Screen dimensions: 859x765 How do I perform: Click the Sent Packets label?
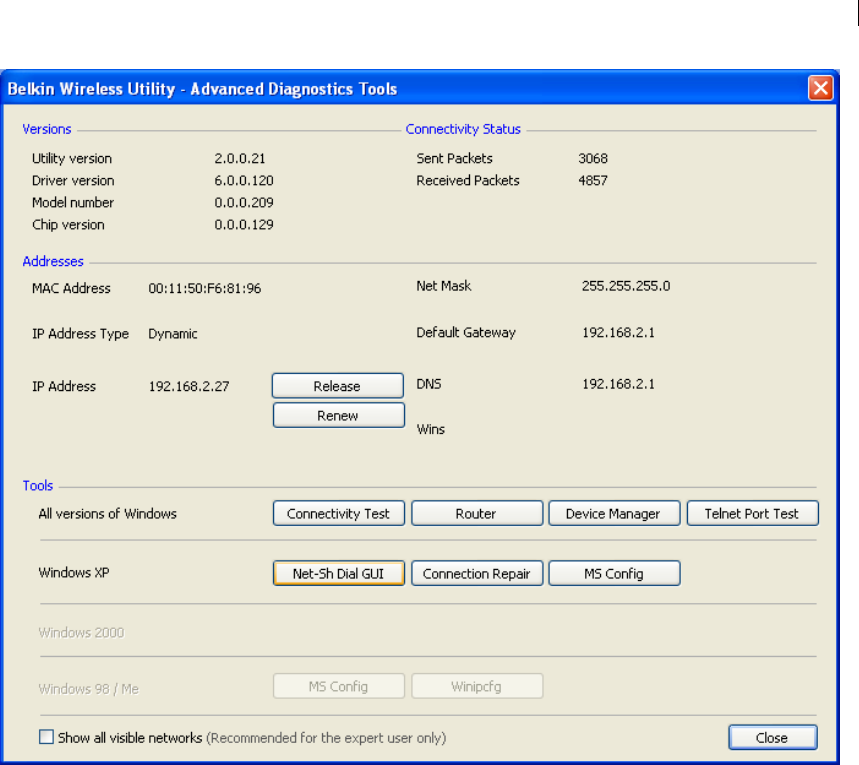click(454, 158)
